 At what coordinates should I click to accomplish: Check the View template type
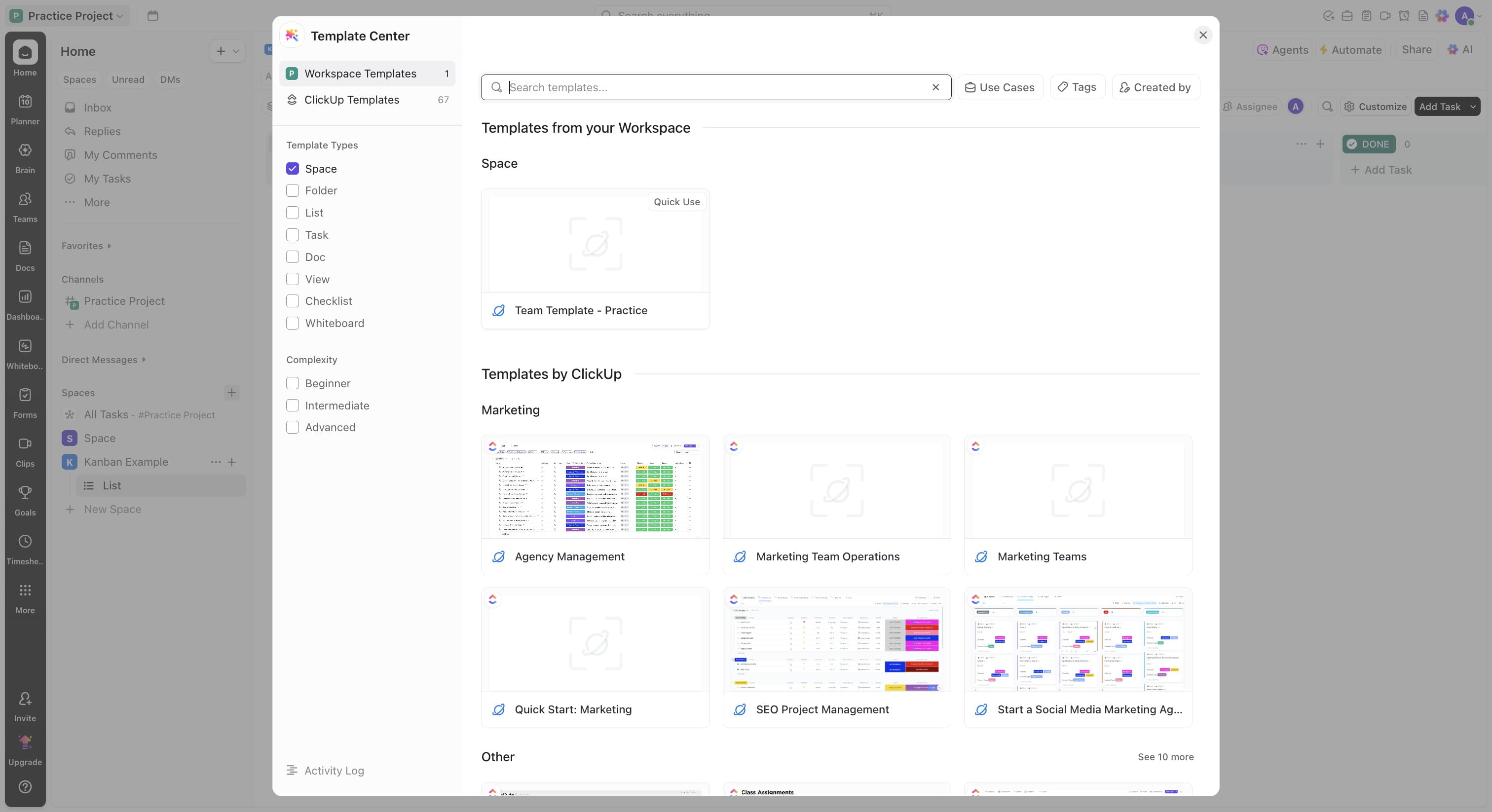tap(293, 279)
